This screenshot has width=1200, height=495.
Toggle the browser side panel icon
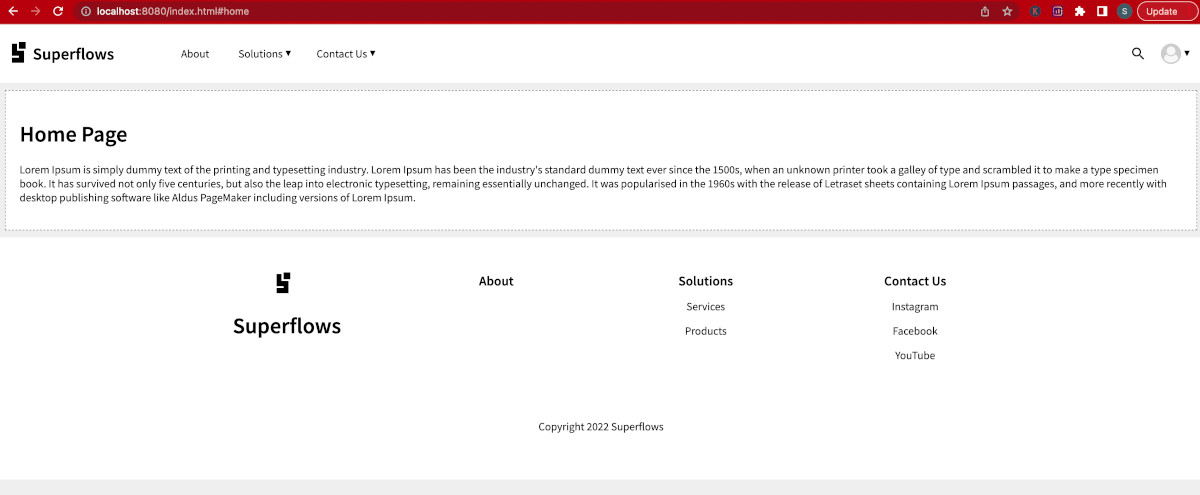tap(1102, 11)
